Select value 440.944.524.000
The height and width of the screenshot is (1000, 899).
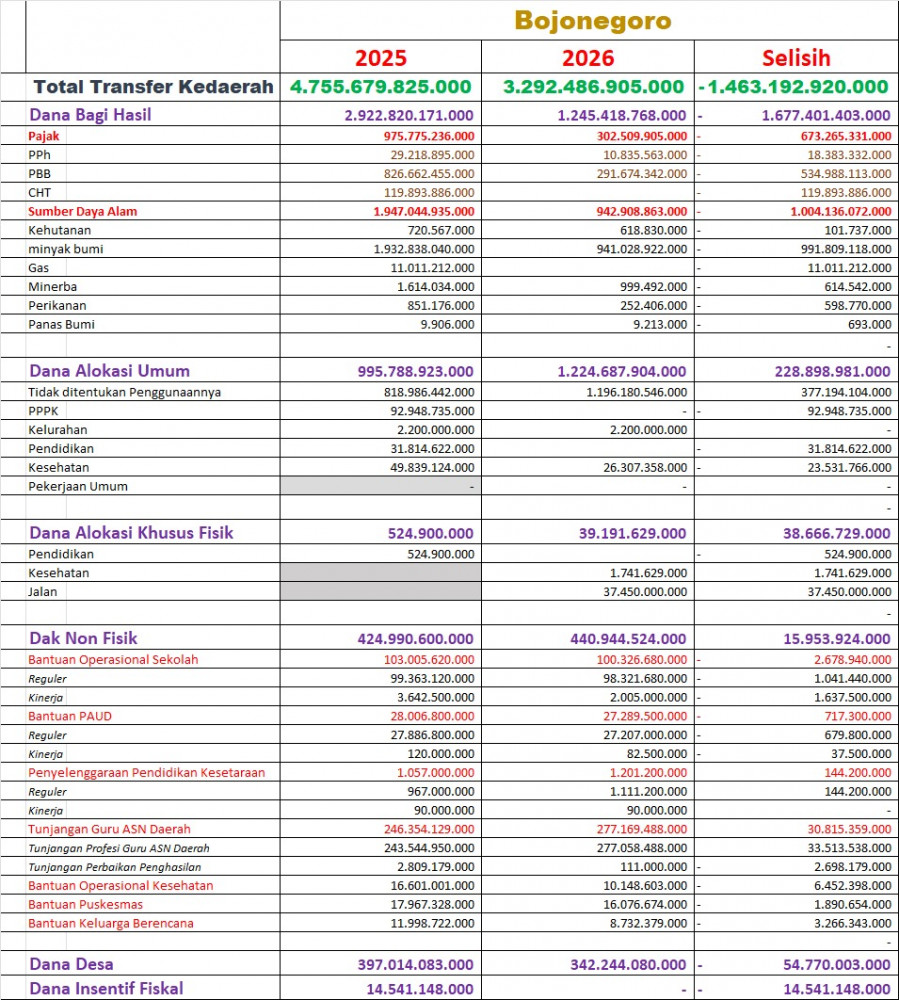tap(628, 639)
